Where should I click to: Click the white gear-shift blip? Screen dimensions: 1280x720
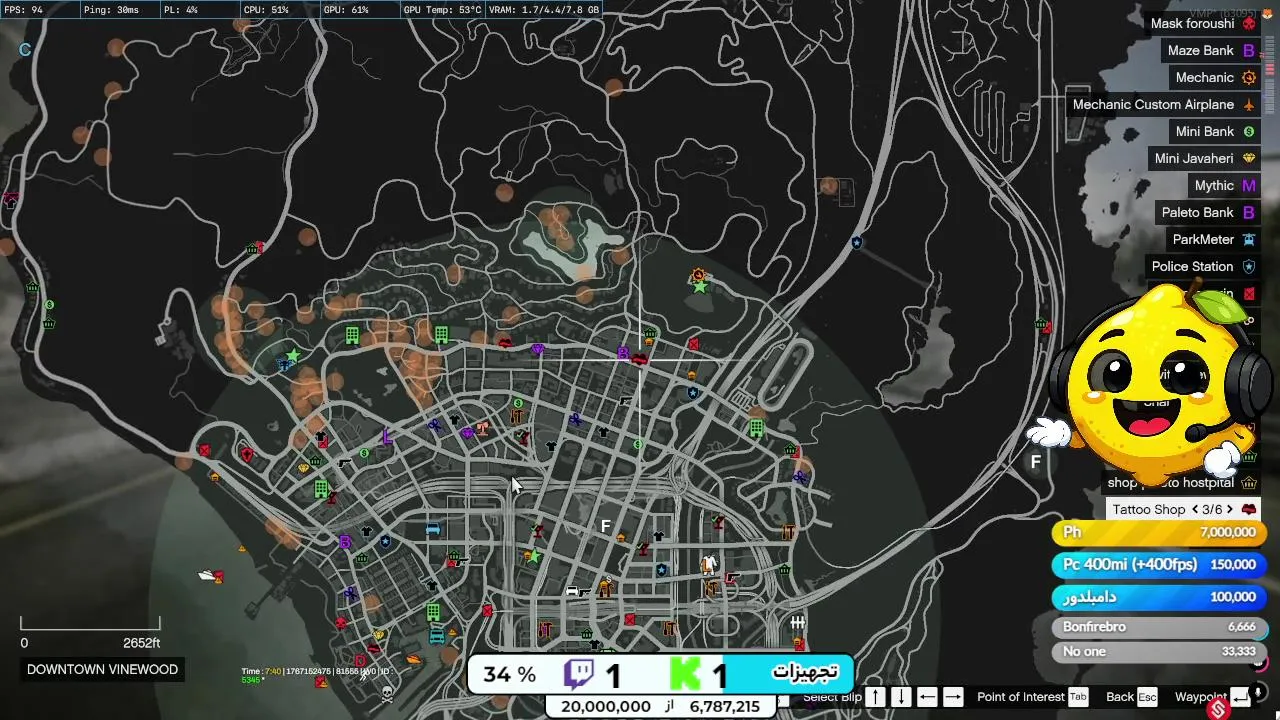[x=797, y=623]
